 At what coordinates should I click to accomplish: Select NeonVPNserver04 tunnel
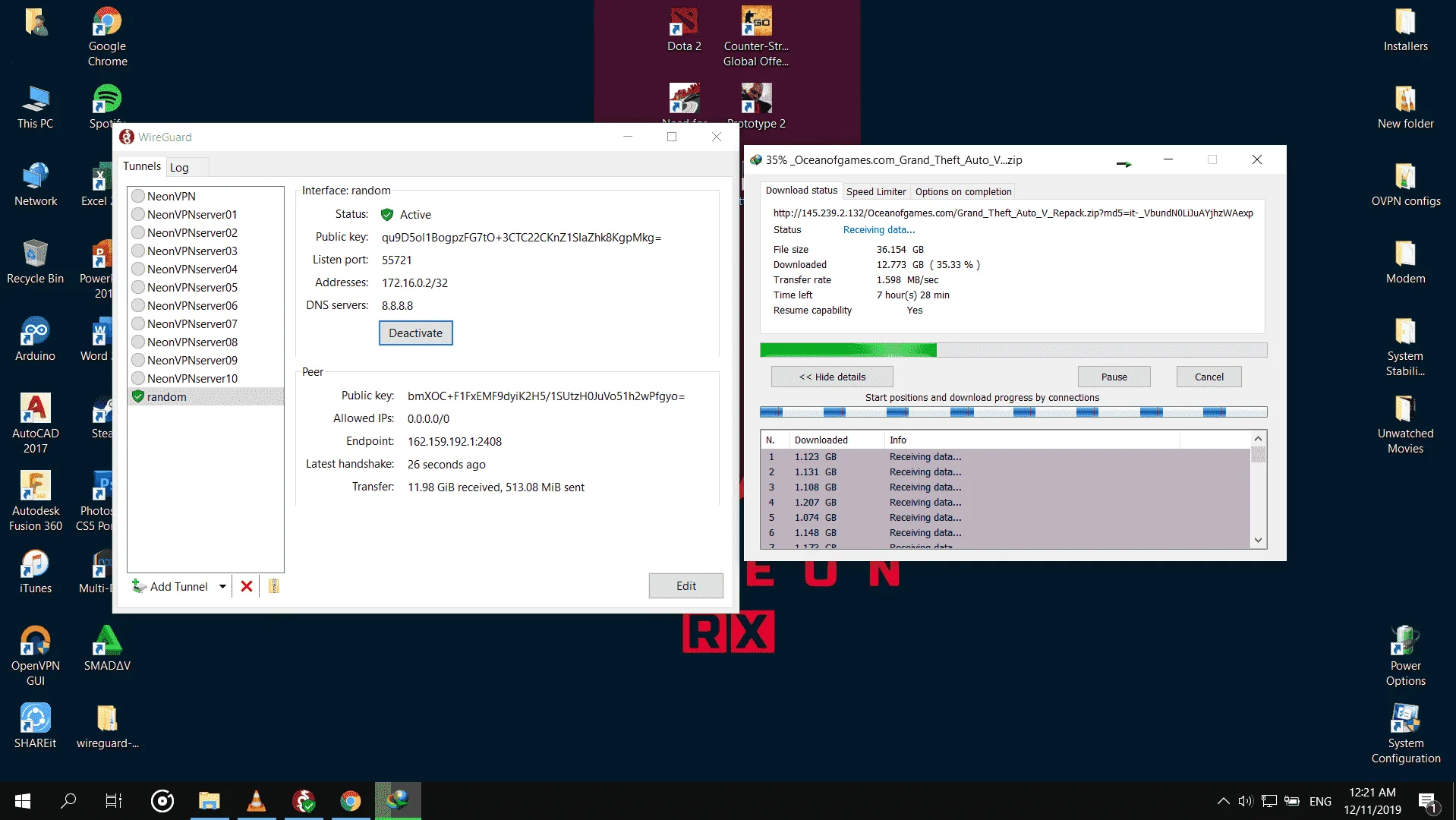[205, 269]
